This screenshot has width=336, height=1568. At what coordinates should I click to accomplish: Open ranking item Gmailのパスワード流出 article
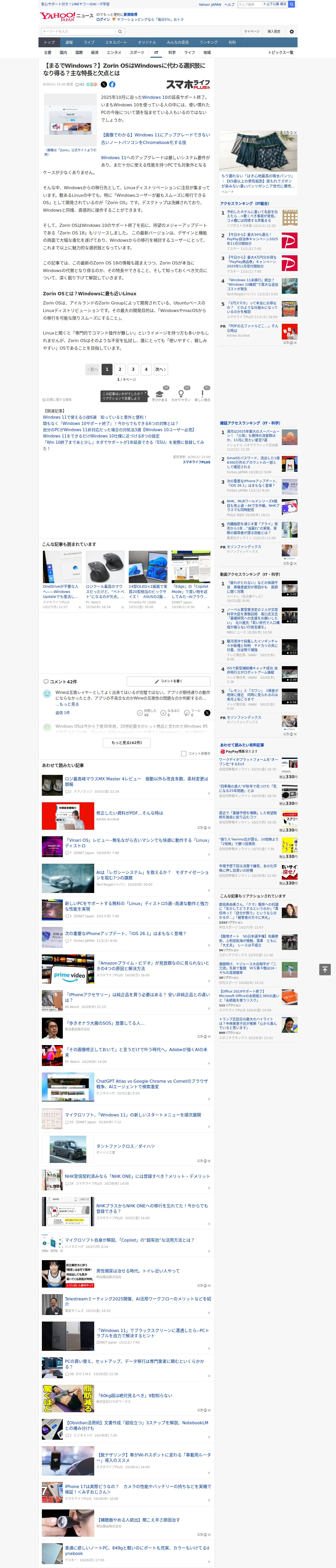pos(253,462)
